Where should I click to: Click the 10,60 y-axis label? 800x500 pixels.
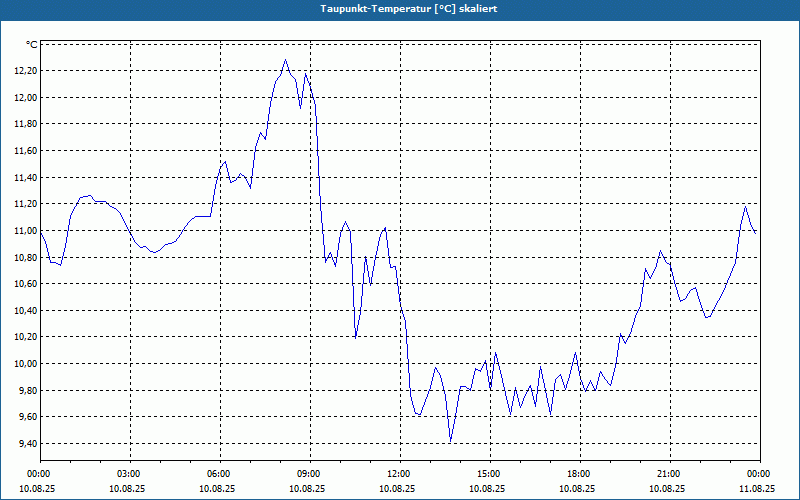[x=26, y=284]
